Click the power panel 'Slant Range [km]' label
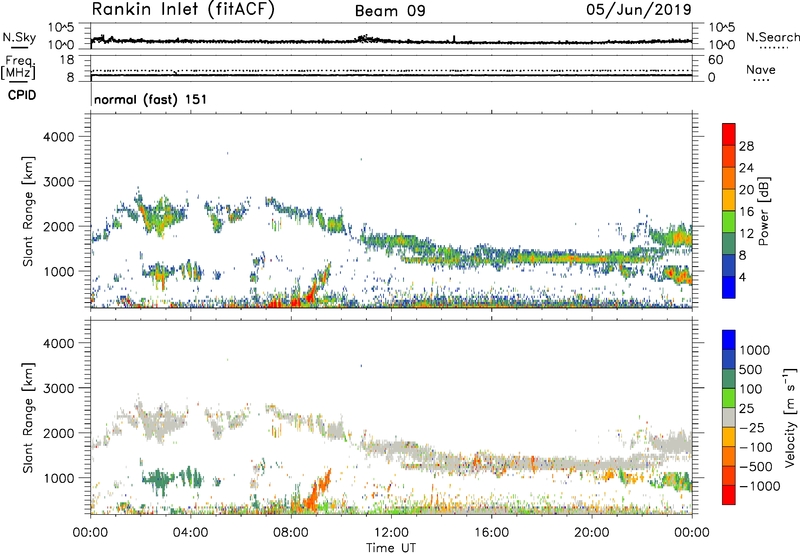The image size is (800, 554). point(28,211)
